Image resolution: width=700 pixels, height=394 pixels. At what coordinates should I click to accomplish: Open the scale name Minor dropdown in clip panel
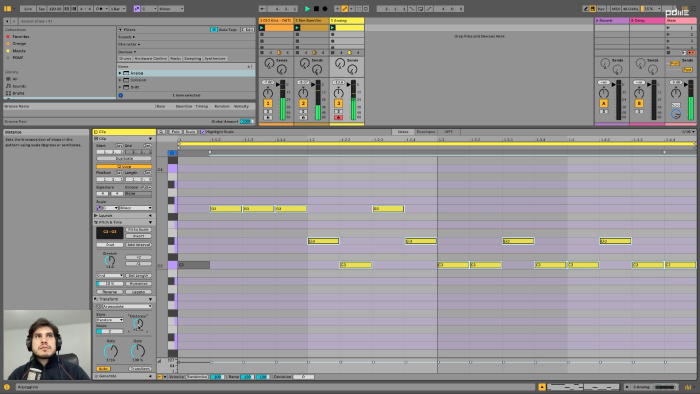(x=136, y=208)
